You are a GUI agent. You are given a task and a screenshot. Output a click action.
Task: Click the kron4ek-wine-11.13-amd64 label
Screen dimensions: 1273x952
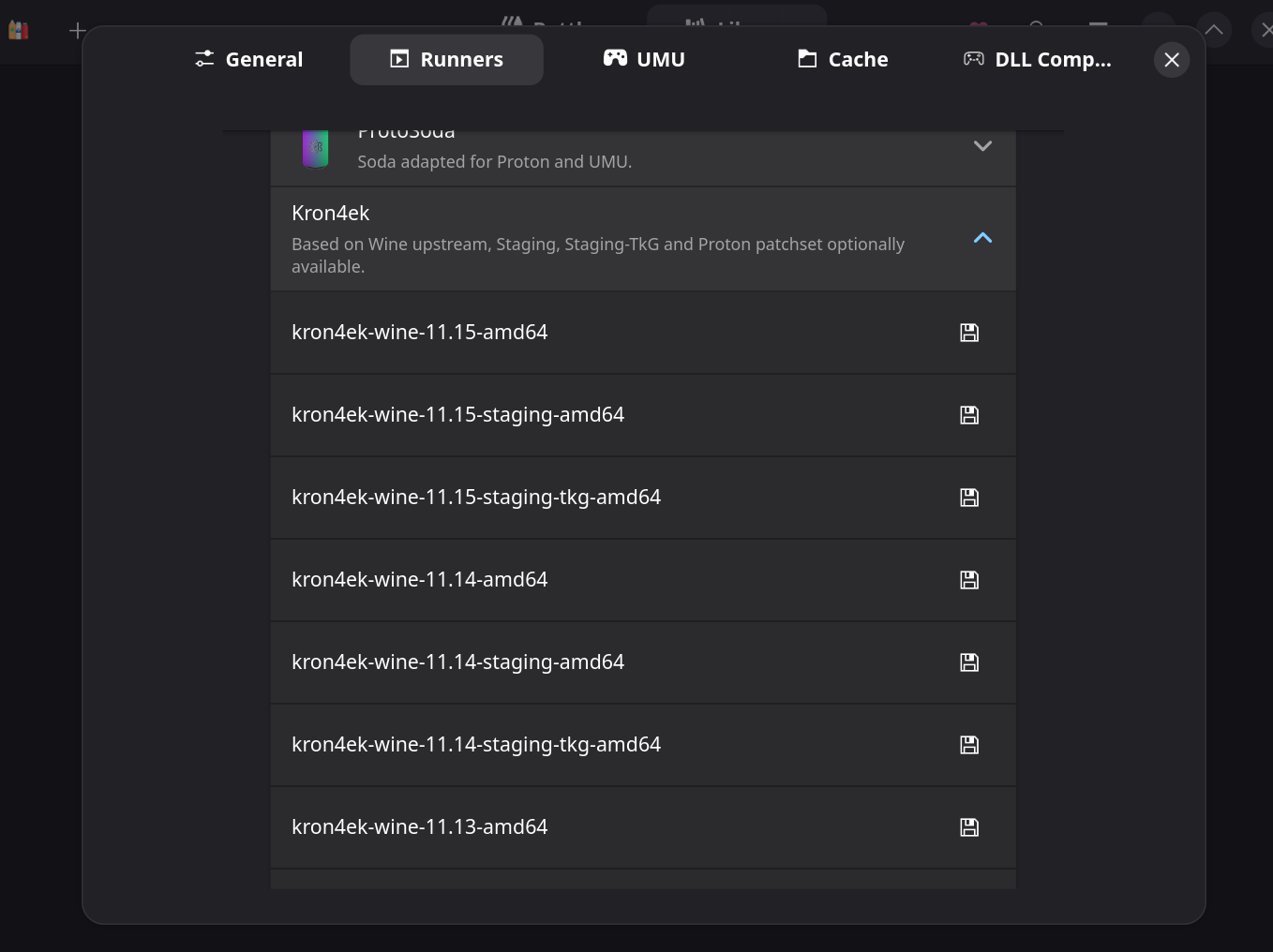click(419, 827)
